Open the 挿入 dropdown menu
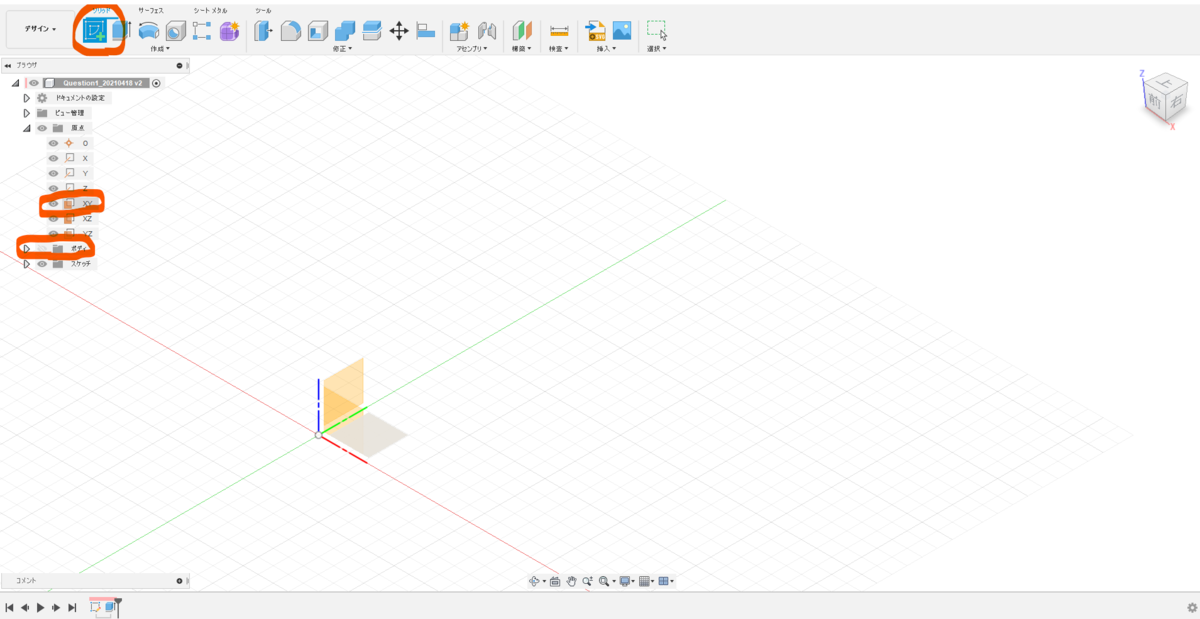The image size is (1200, 619). [x=606, y=48]
